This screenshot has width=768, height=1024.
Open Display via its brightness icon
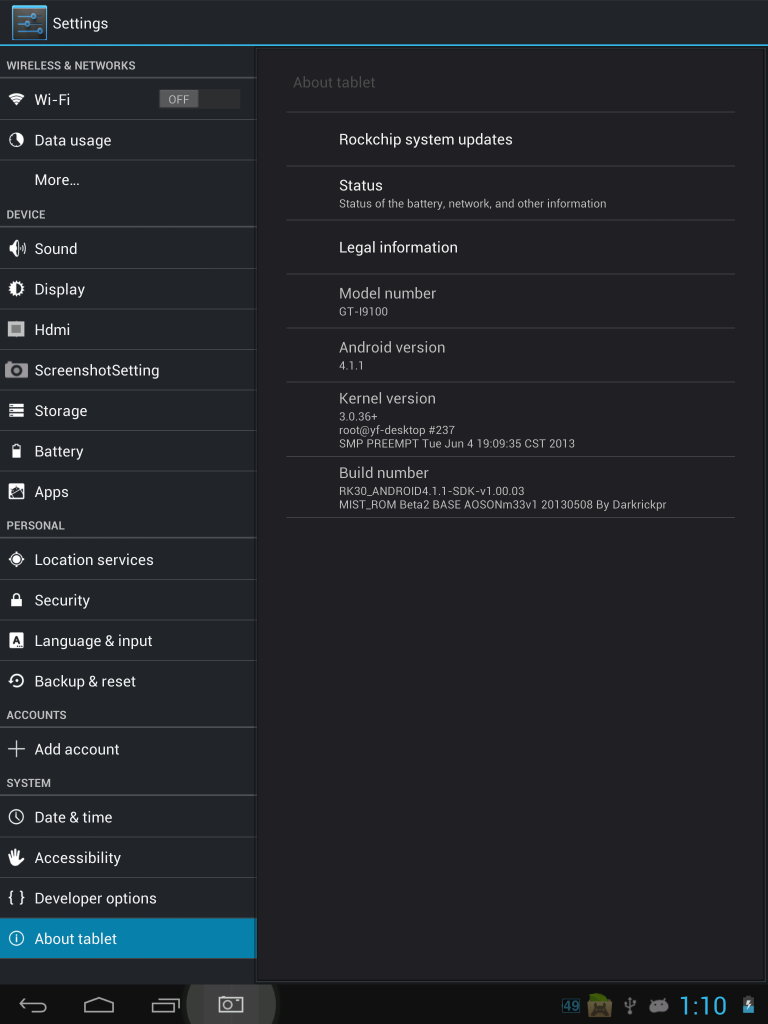coord(16,289)
